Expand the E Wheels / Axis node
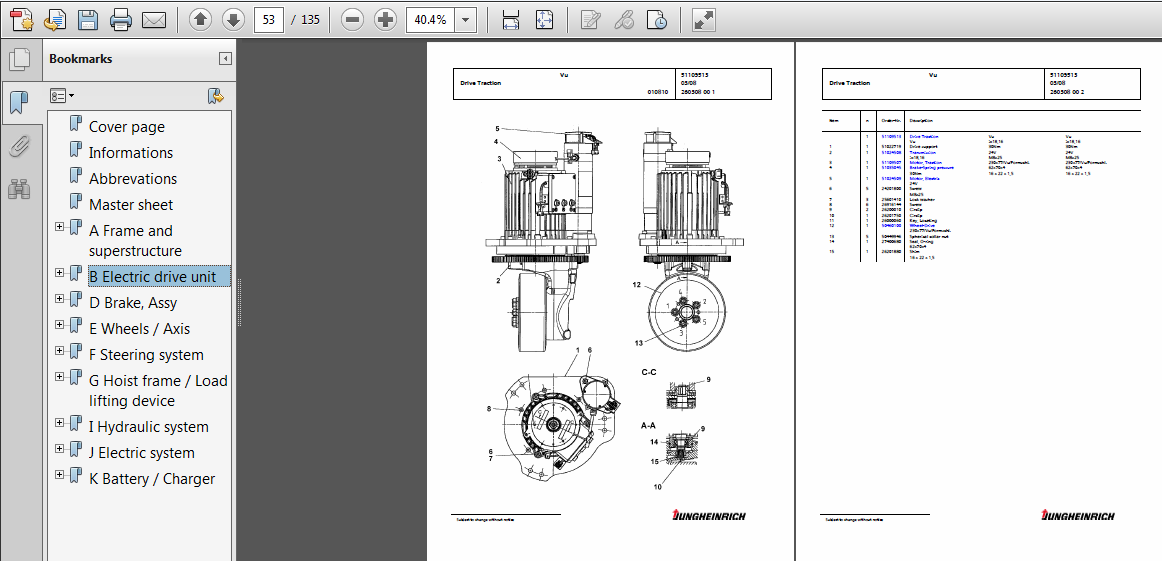 [59, 324]
